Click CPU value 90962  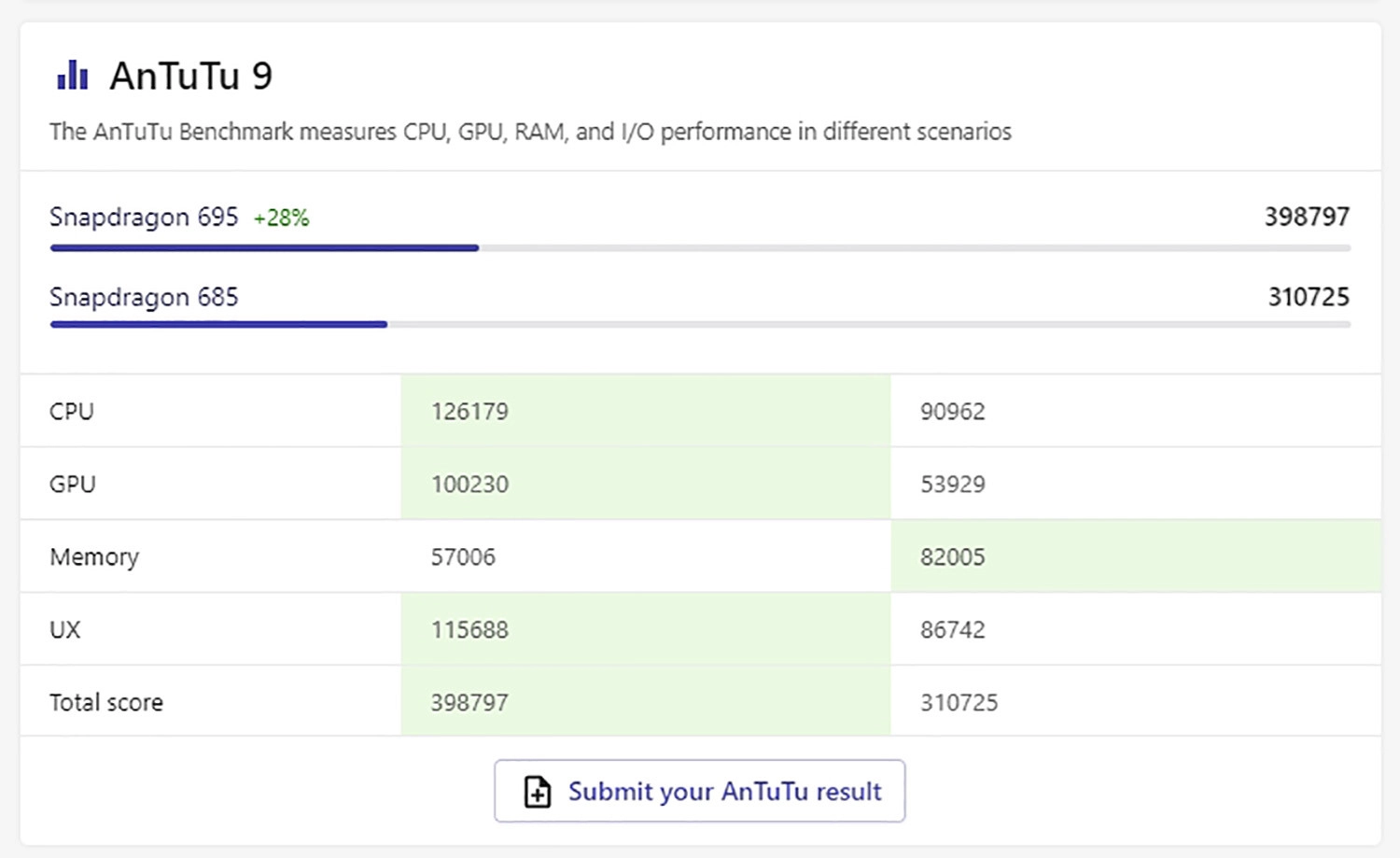click(953, 412)
